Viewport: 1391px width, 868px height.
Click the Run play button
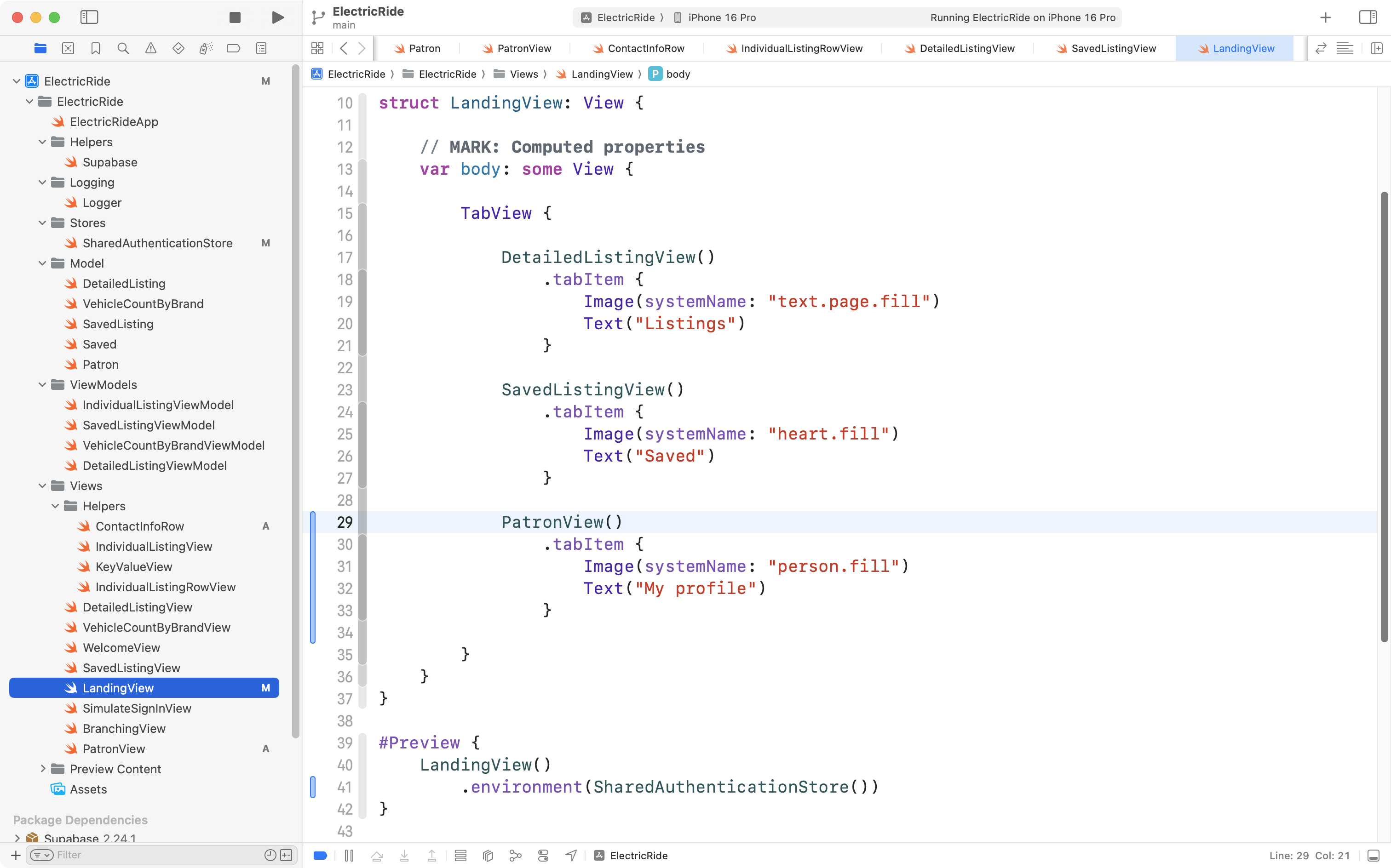[x=277, y=17]
